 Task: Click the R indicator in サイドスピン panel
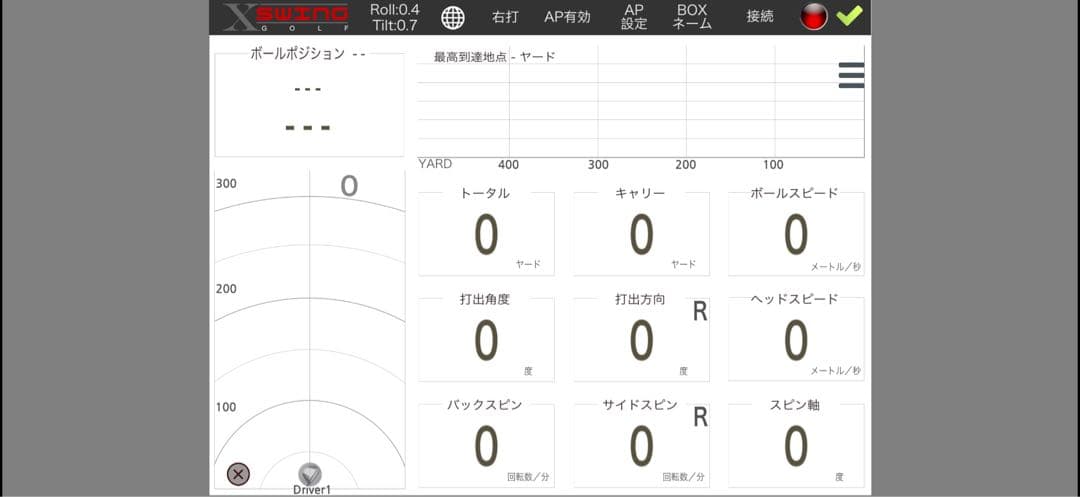tap(700, 417)
